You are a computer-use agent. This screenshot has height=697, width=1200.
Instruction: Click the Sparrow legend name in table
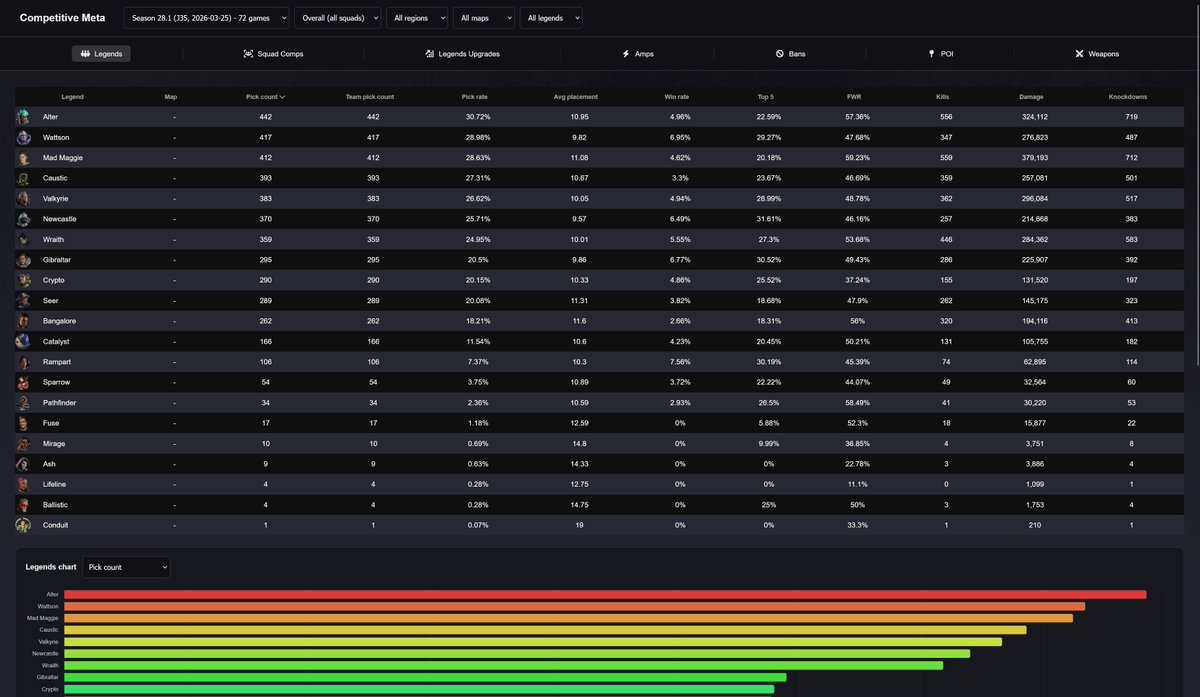click(56, 383)
